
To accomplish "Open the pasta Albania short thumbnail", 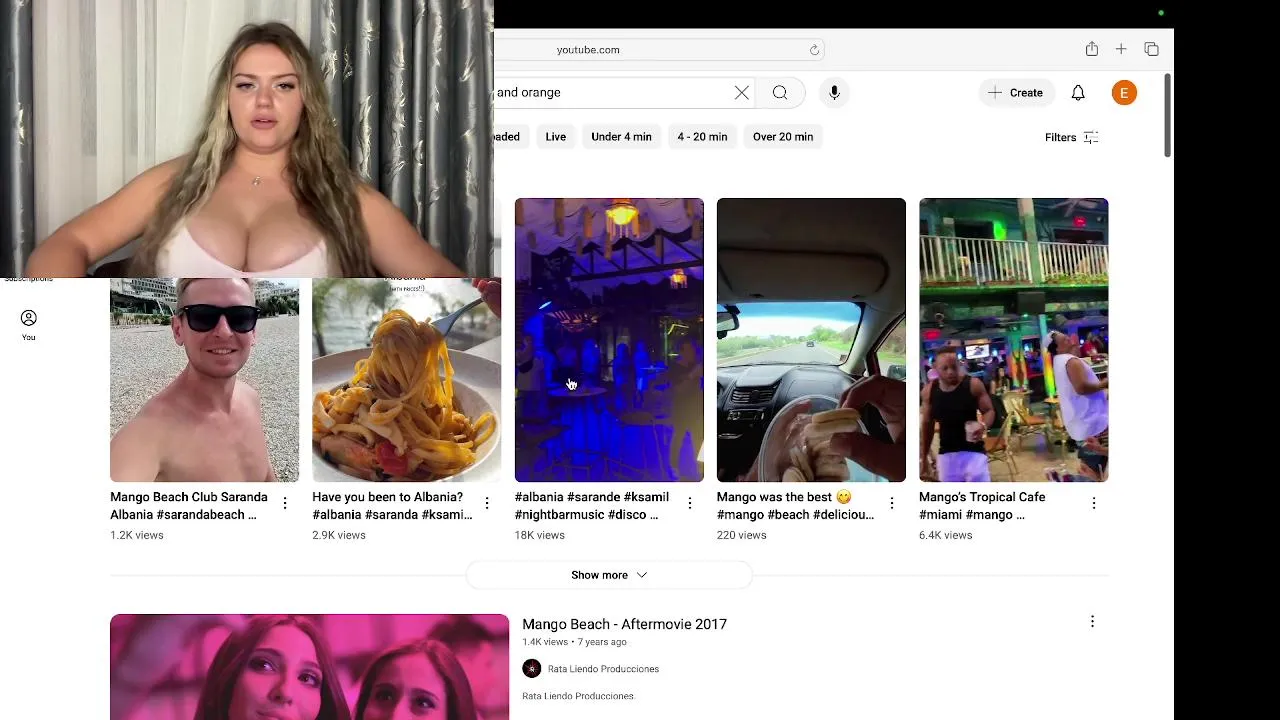I will pos(406,381).
